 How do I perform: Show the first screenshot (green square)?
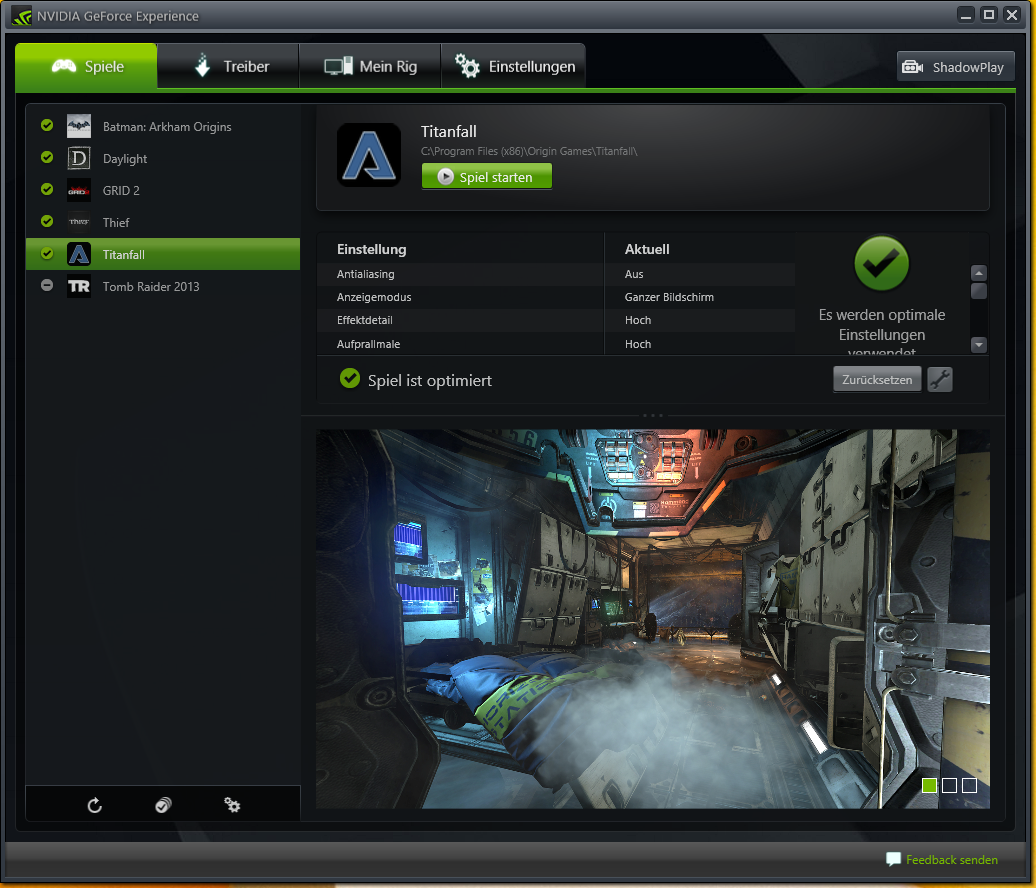(929, 785)
